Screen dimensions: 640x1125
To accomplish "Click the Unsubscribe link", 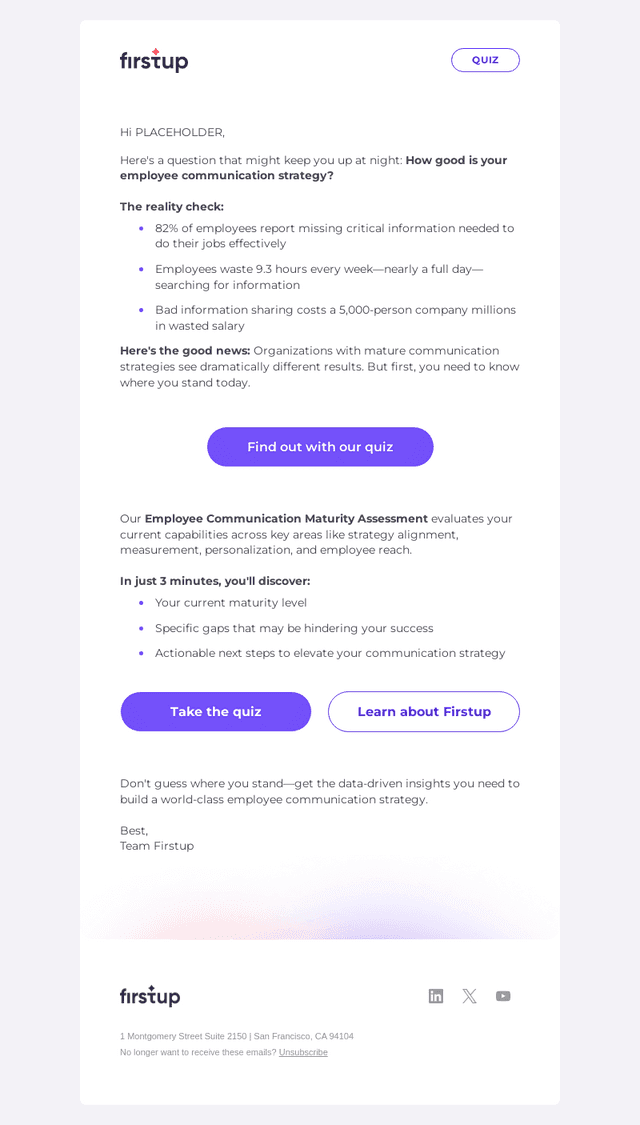I will (x=303, y=1052).
